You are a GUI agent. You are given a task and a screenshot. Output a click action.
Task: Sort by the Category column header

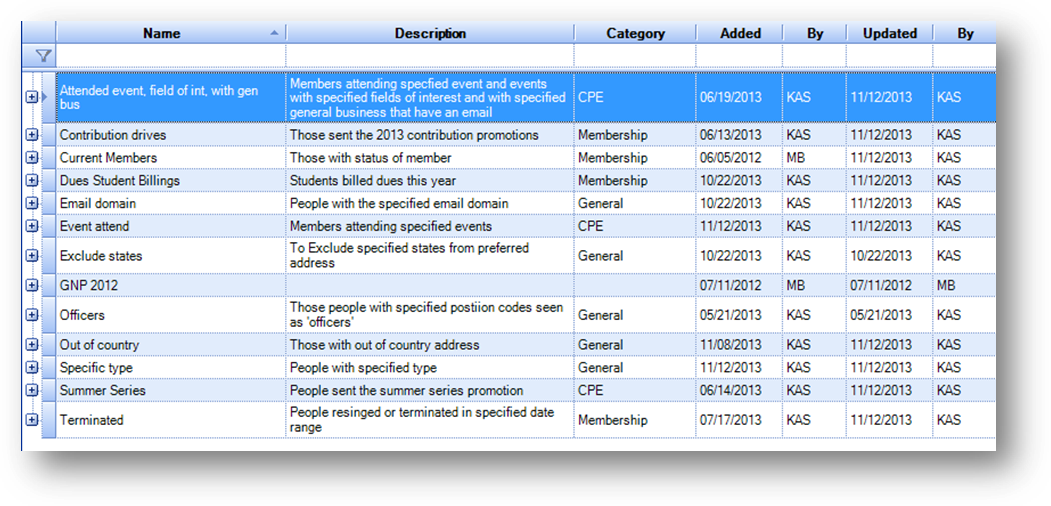635,33
